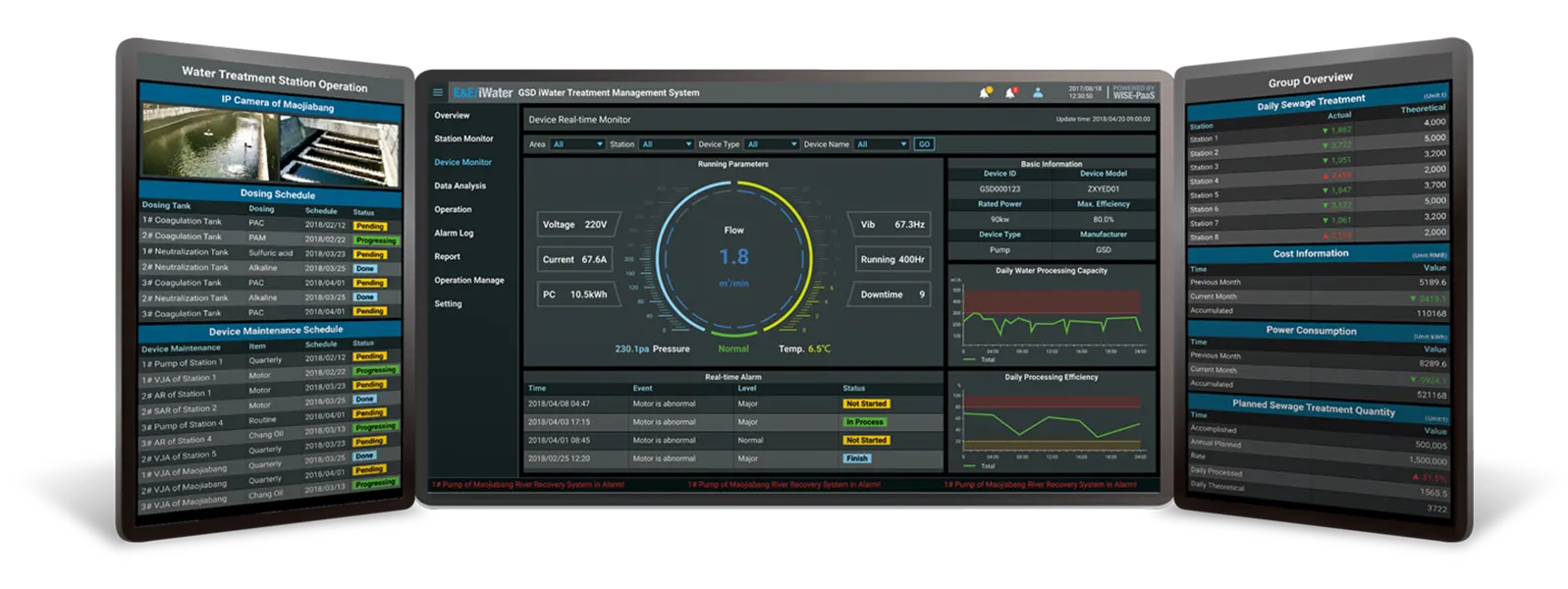Click the Event column header in Real-time Alarm
Viewport: 1568px width, 589px height.
[x=642, y=389]
